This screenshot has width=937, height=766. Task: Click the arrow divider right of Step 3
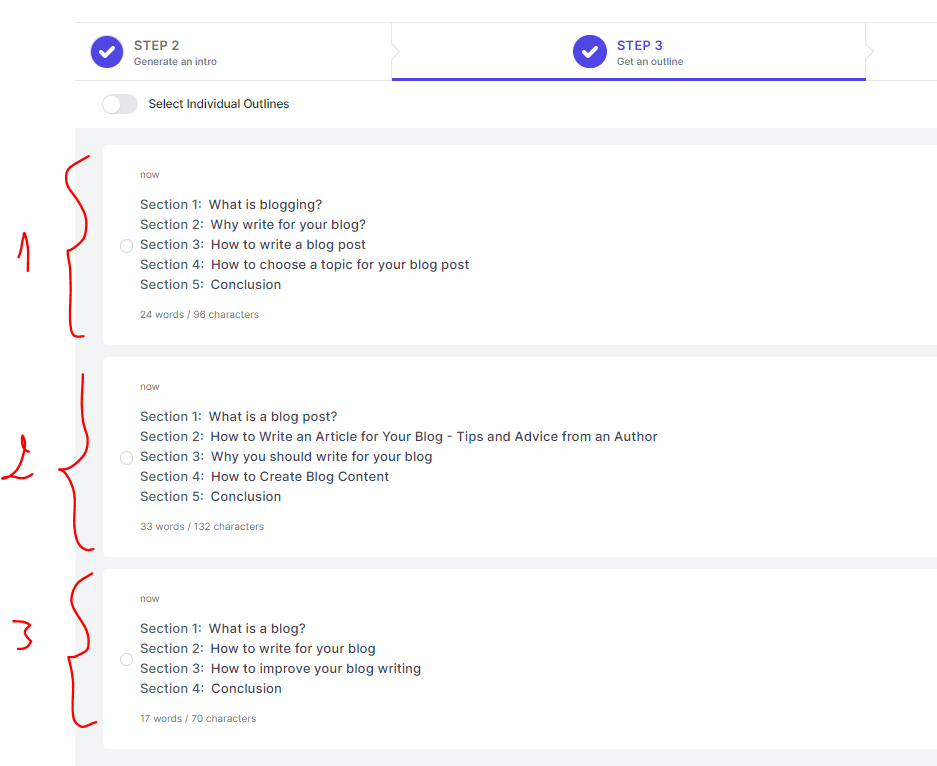pos(869,52)
